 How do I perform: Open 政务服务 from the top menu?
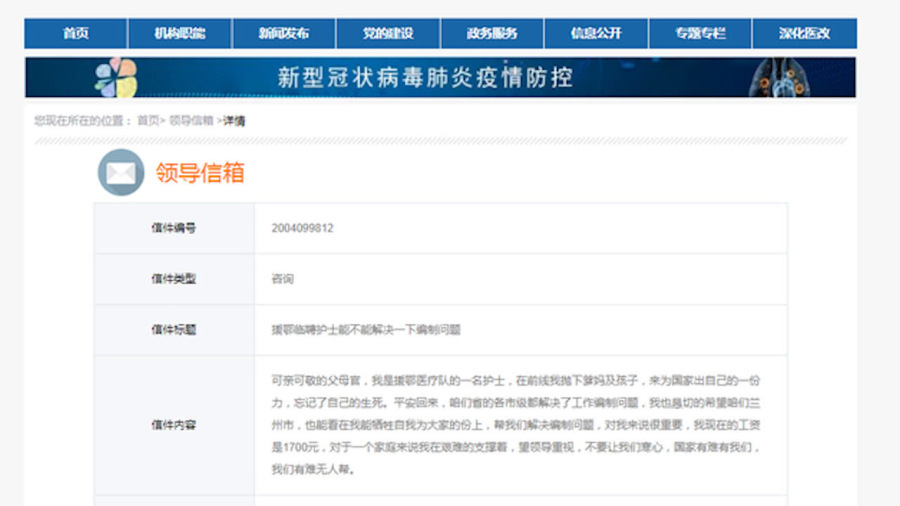click(x=492, y=33)
